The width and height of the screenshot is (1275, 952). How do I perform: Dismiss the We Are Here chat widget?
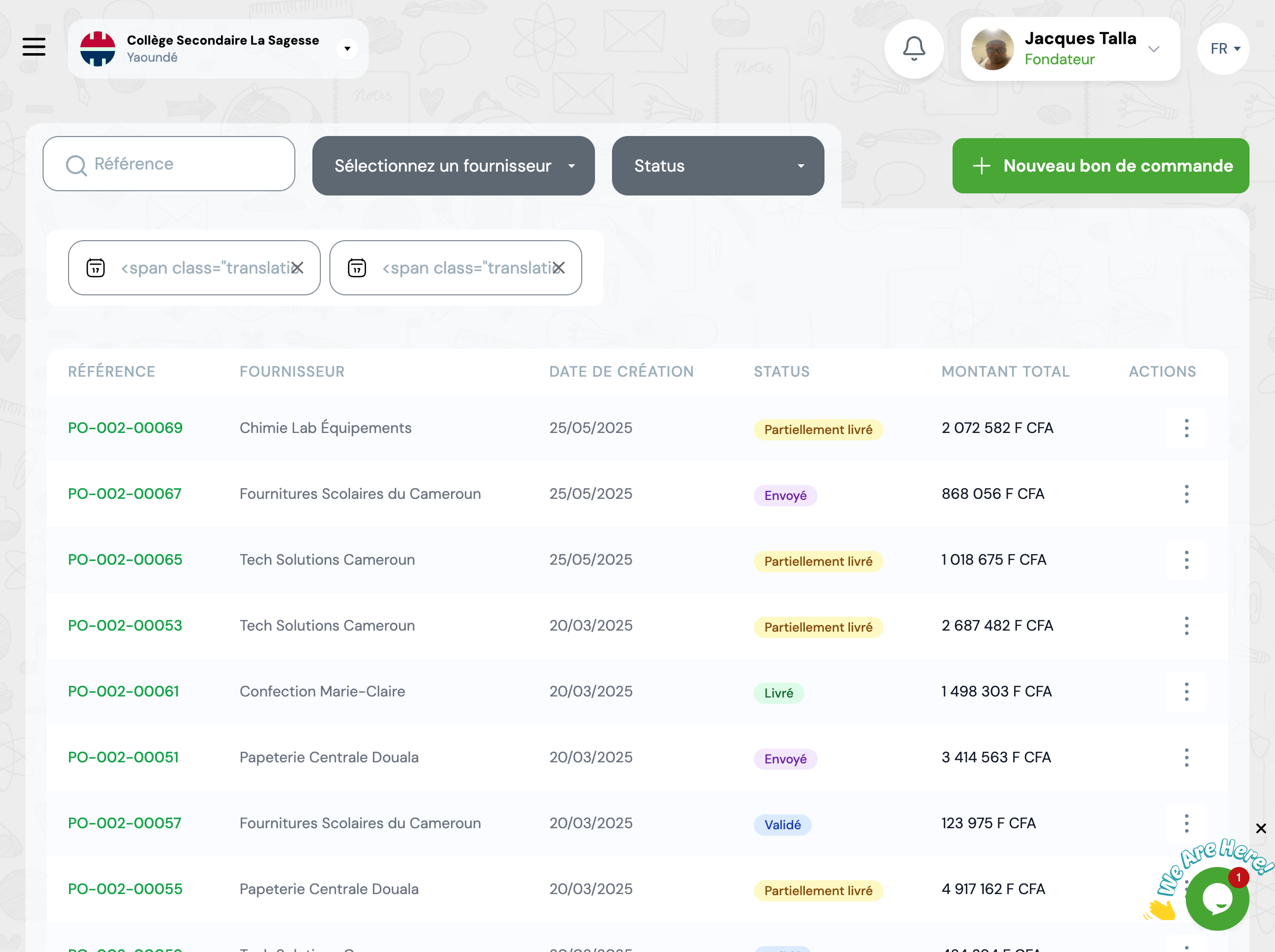coord(1261,828)
